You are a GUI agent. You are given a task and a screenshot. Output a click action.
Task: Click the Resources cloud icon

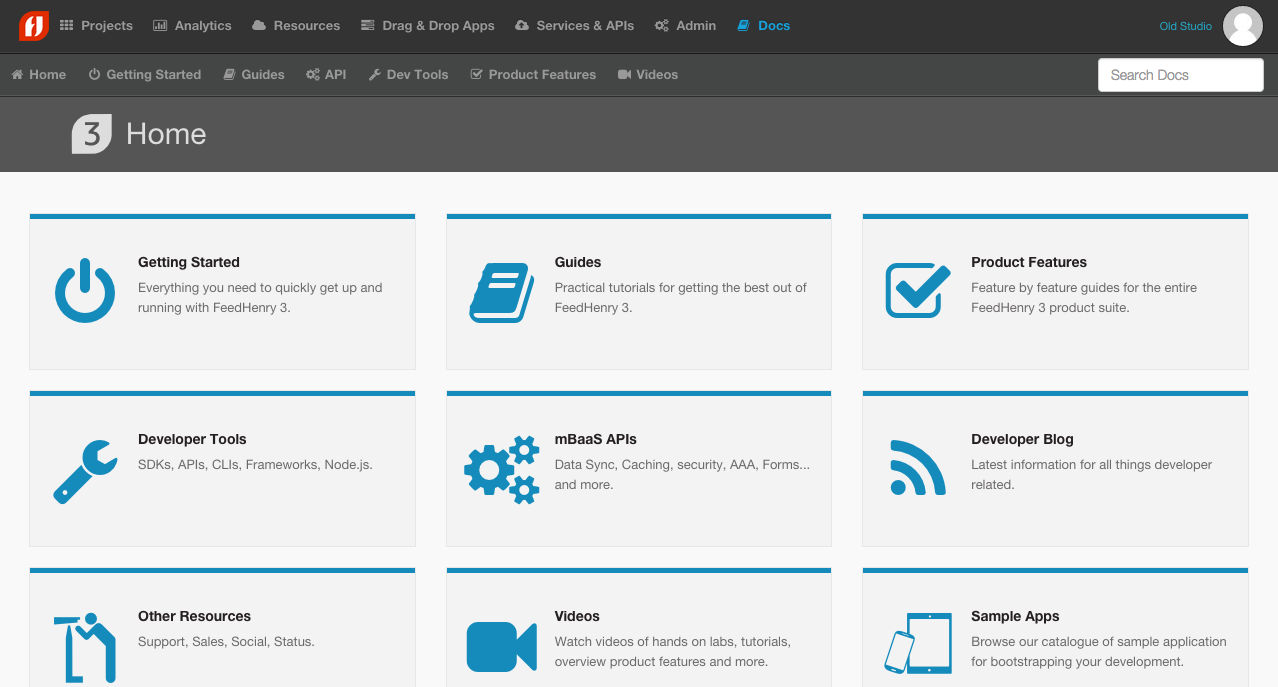click(259, 26)
